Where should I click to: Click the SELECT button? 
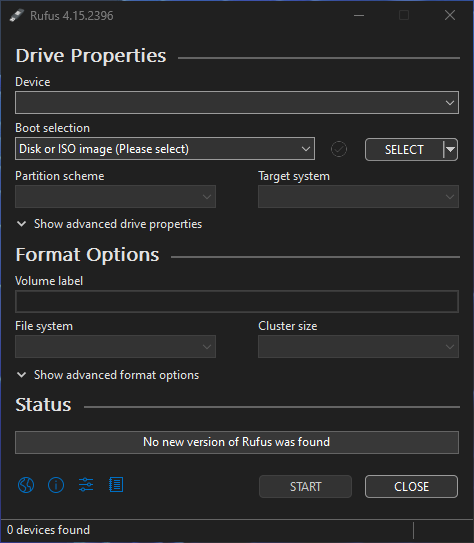point(404,150)
